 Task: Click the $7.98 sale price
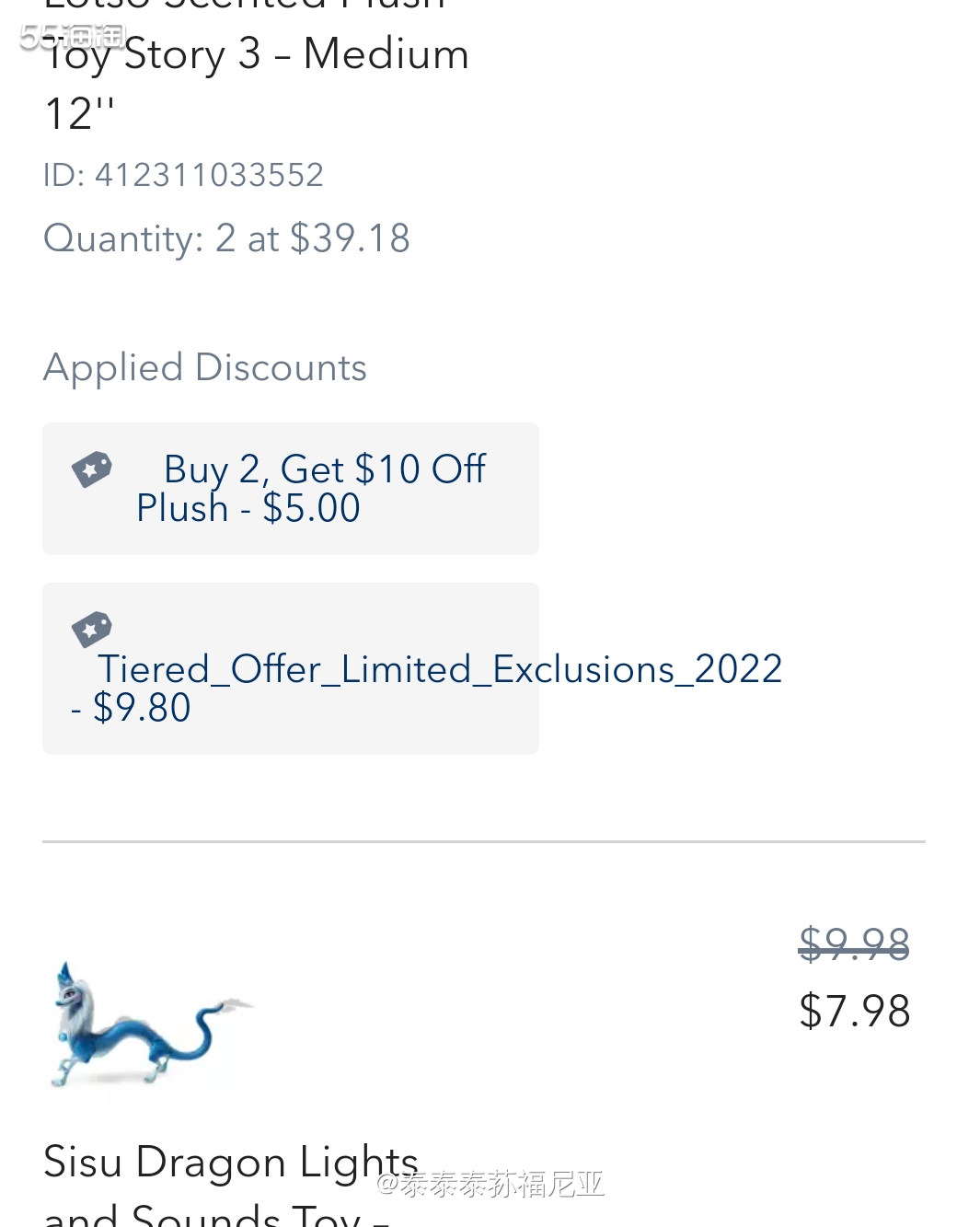pos(855,1011)
